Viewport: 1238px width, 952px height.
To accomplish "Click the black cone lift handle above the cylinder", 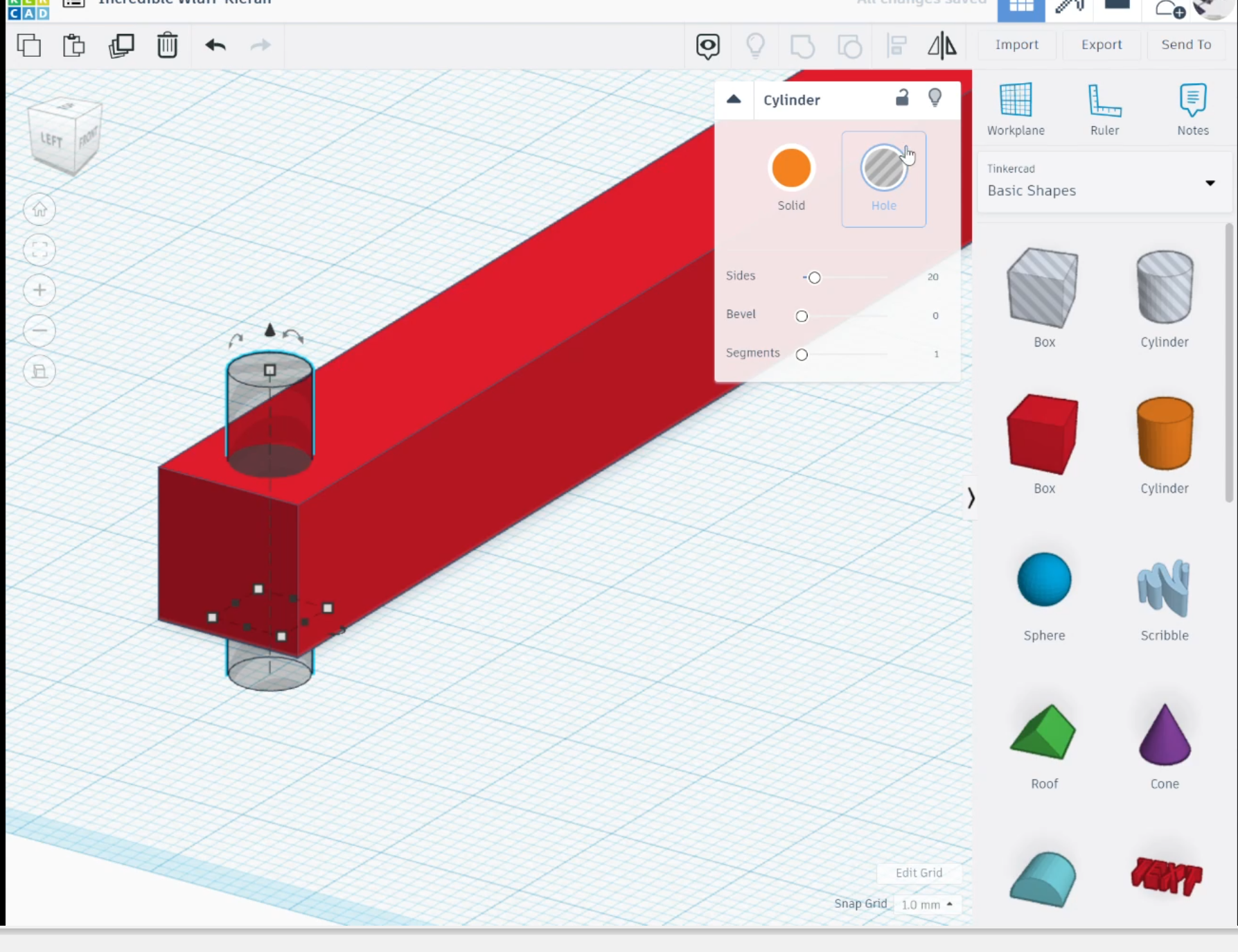I will 270,330.
